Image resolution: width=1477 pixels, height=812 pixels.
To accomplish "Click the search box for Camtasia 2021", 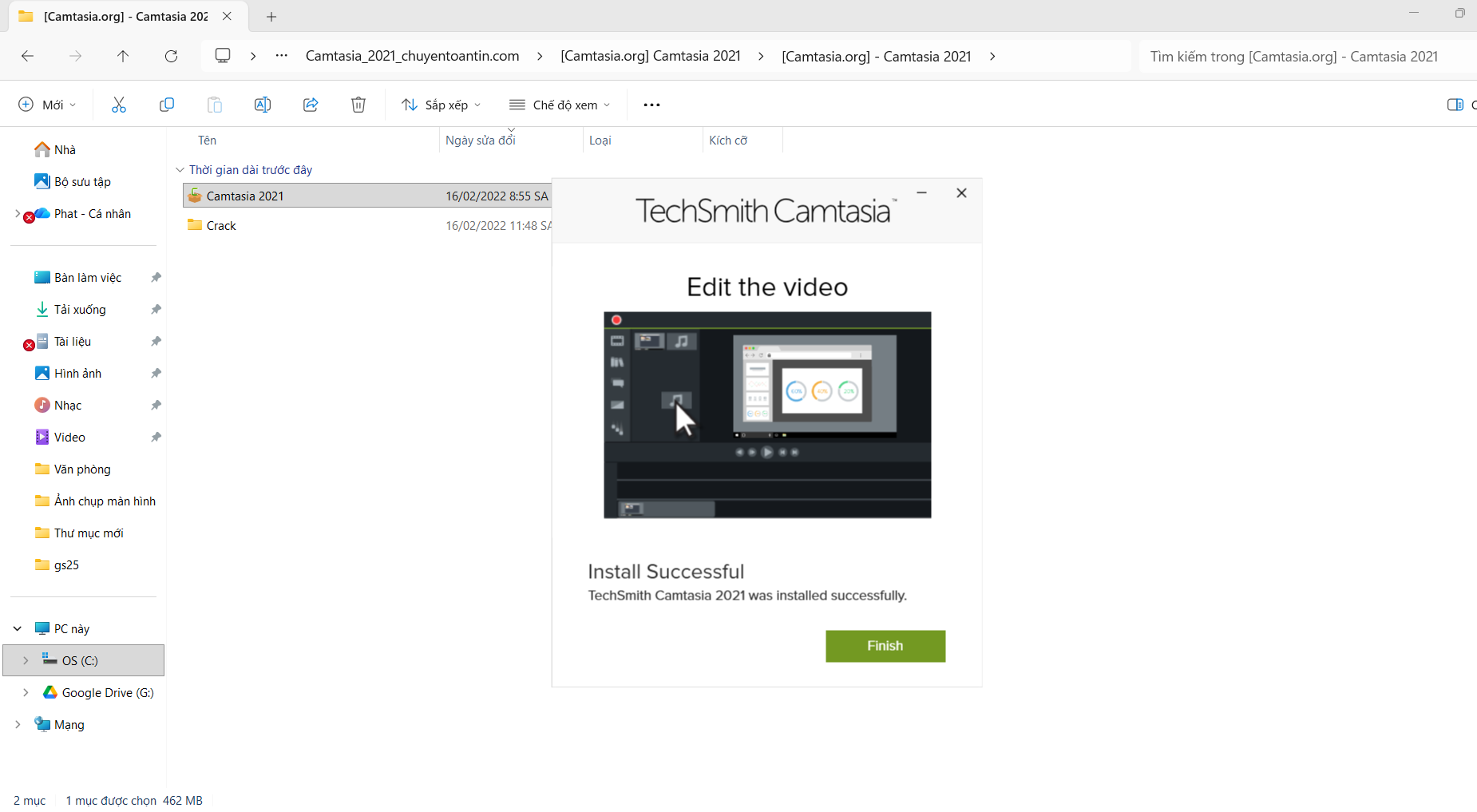I will coord(1301,57).
